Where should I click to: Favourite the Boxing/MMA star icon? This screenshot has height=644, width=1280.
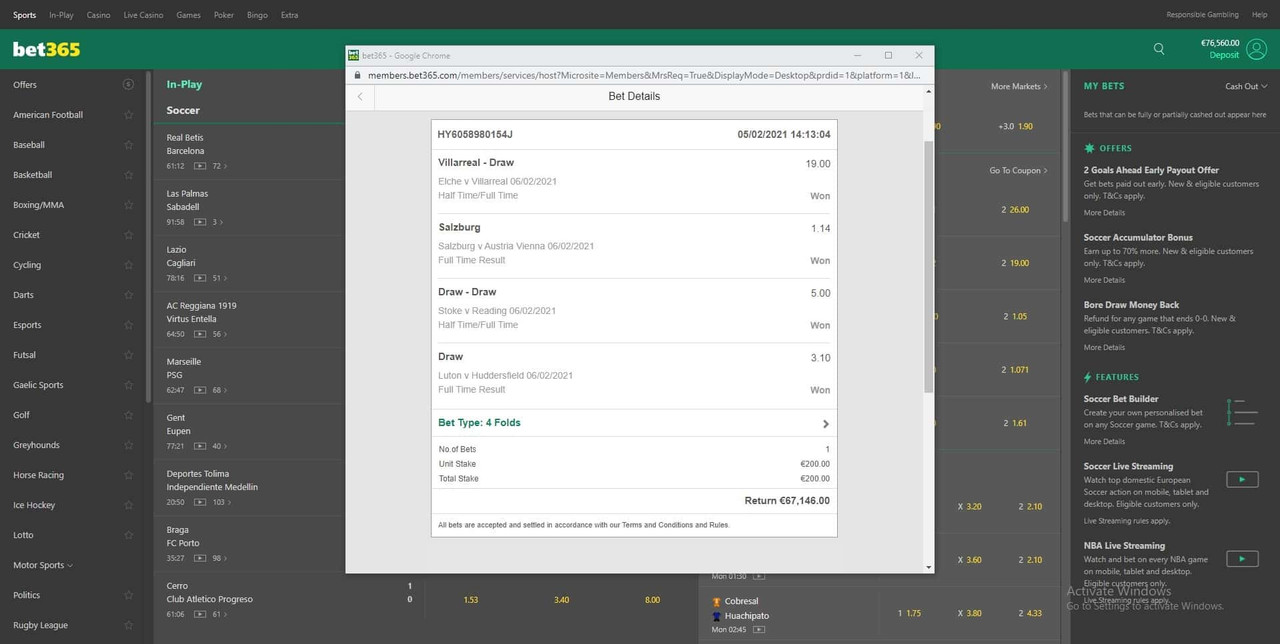click(128, 205)
